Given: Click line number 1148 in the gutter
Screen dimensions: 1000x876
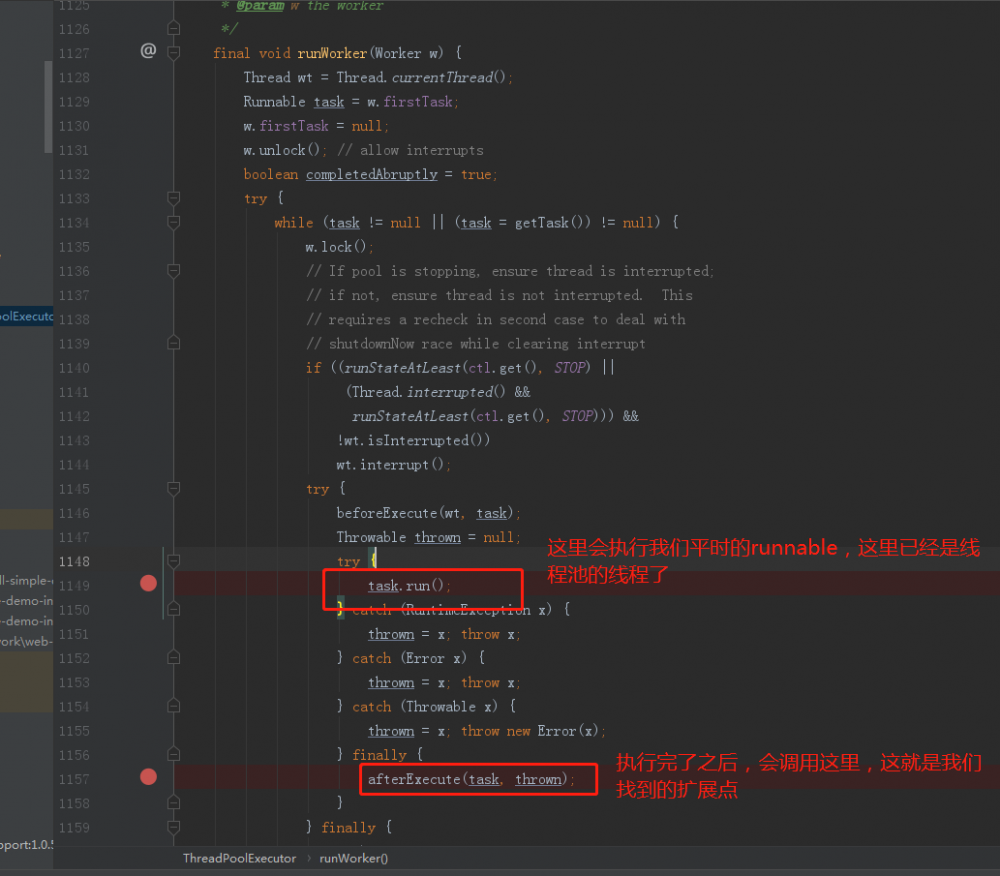Looking at the screenshot, I should [74, 562].
